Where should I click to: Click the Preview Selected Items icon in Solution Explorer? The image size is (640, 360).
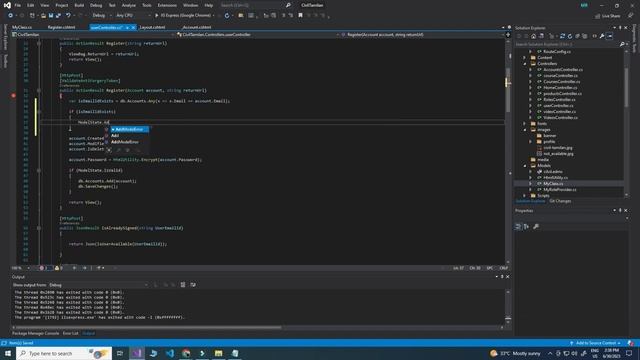pyautogui.click(x=610, y=36)
